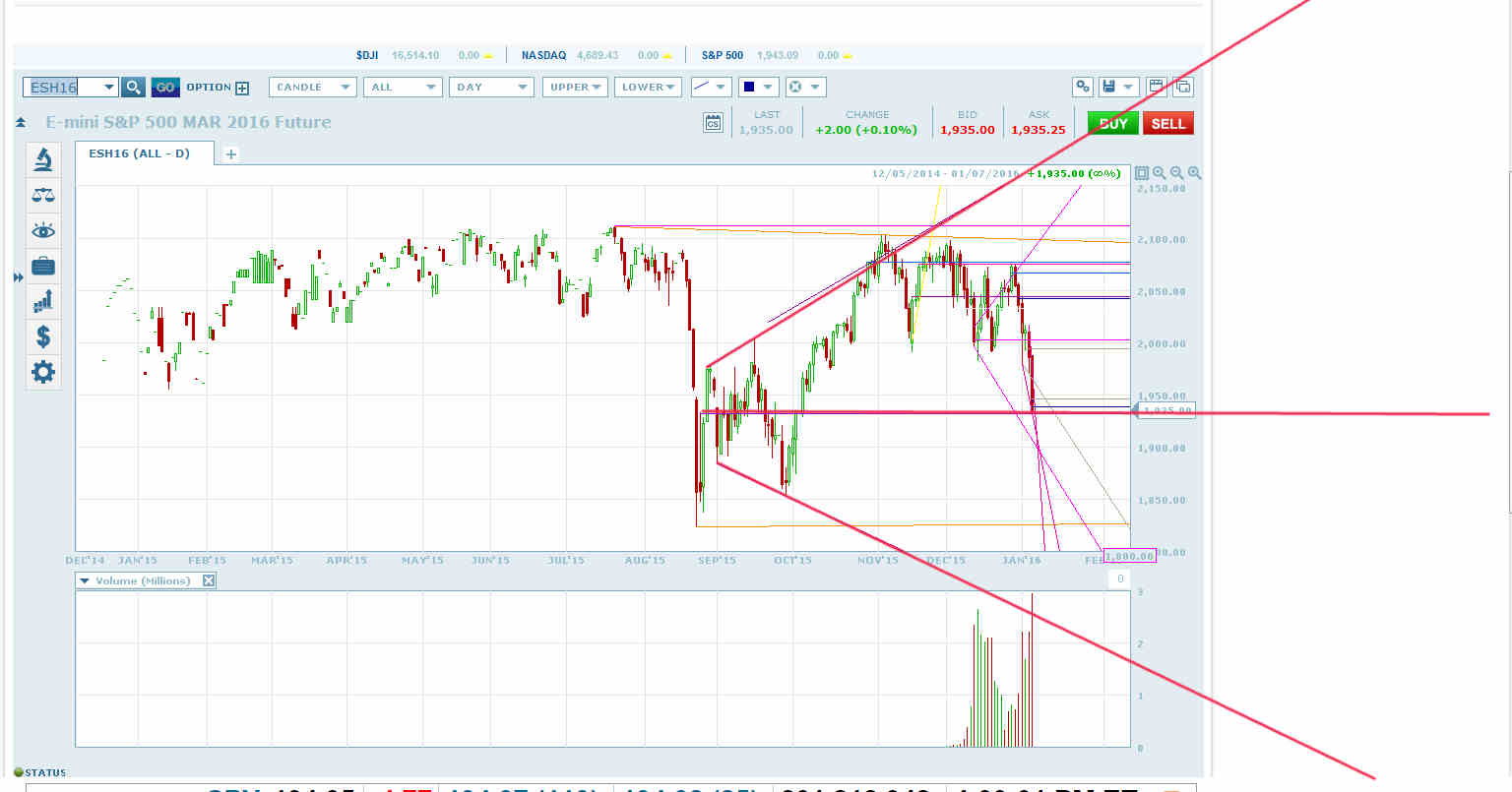The width and height of the screenshot is (1512, 792).
Task: Collapse the Volume panel triangle
Action: coord(86,580)
